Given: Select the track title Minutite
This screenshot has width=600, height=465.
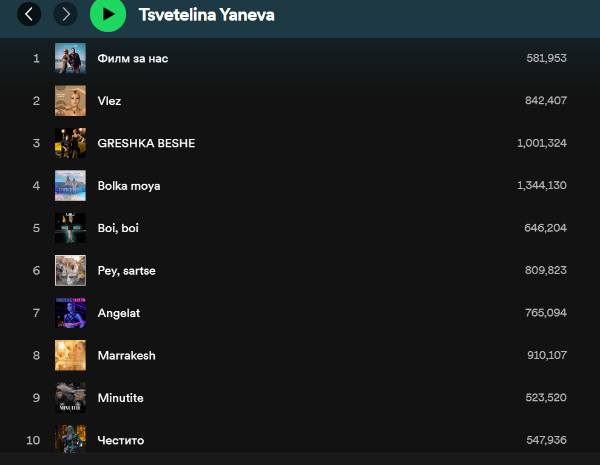Looking at the screenshot, I should pos(120,398).
